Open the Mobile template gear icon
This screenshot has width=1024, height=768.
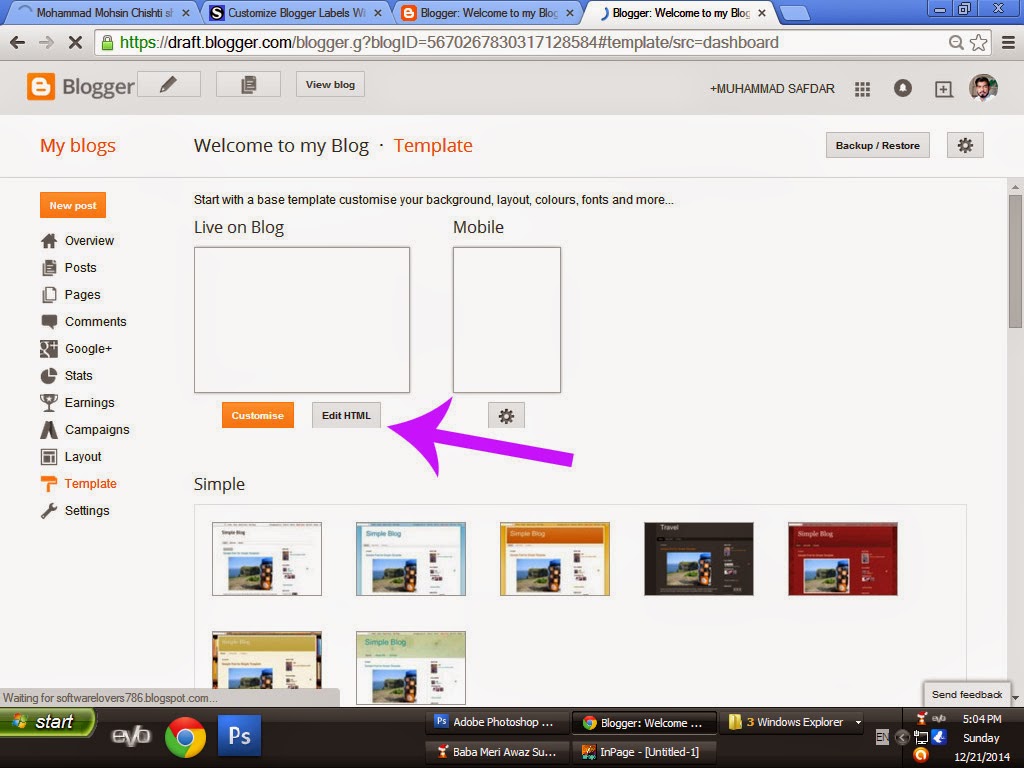pyautogui.click(x=506, y=414)
